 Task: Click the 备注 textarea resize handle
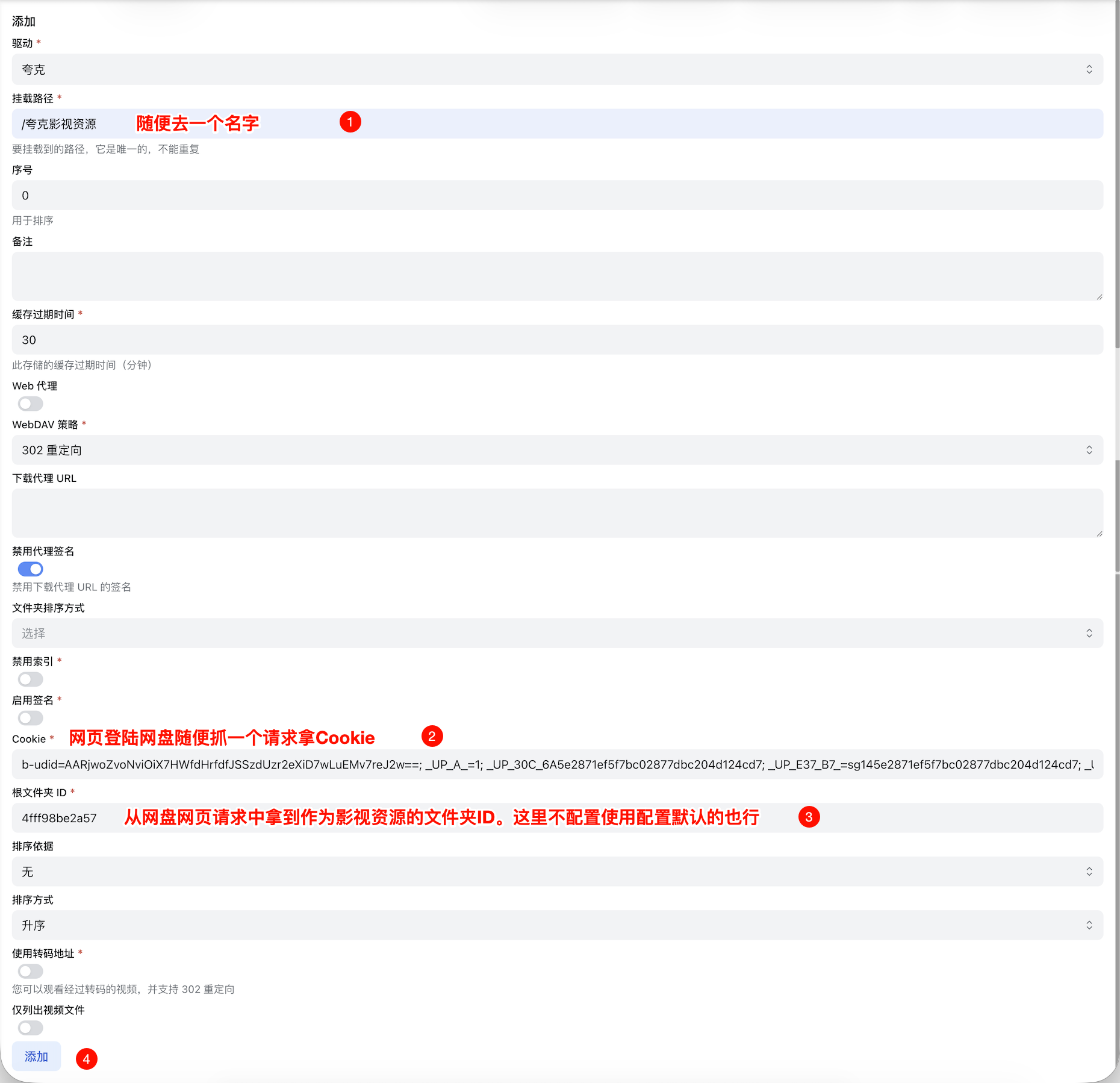point(1099,296)
